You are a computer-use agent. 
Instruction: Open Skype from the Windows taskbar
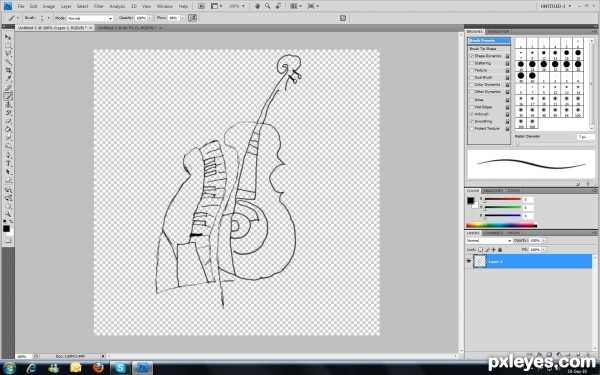120,368
